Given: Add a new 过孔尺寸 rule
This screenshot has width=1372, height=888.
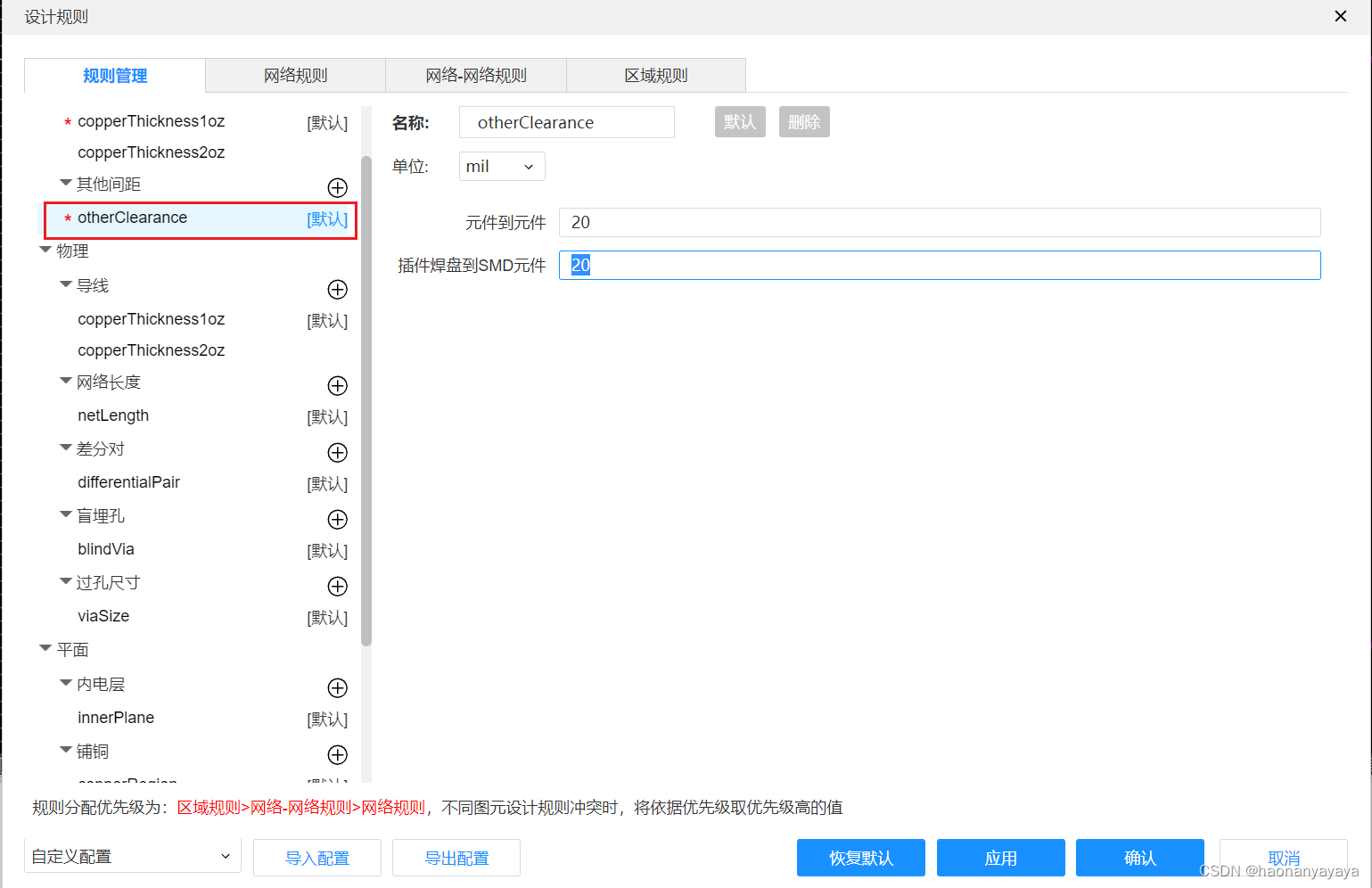Looking at the screenshot, I should click(337, 586).
